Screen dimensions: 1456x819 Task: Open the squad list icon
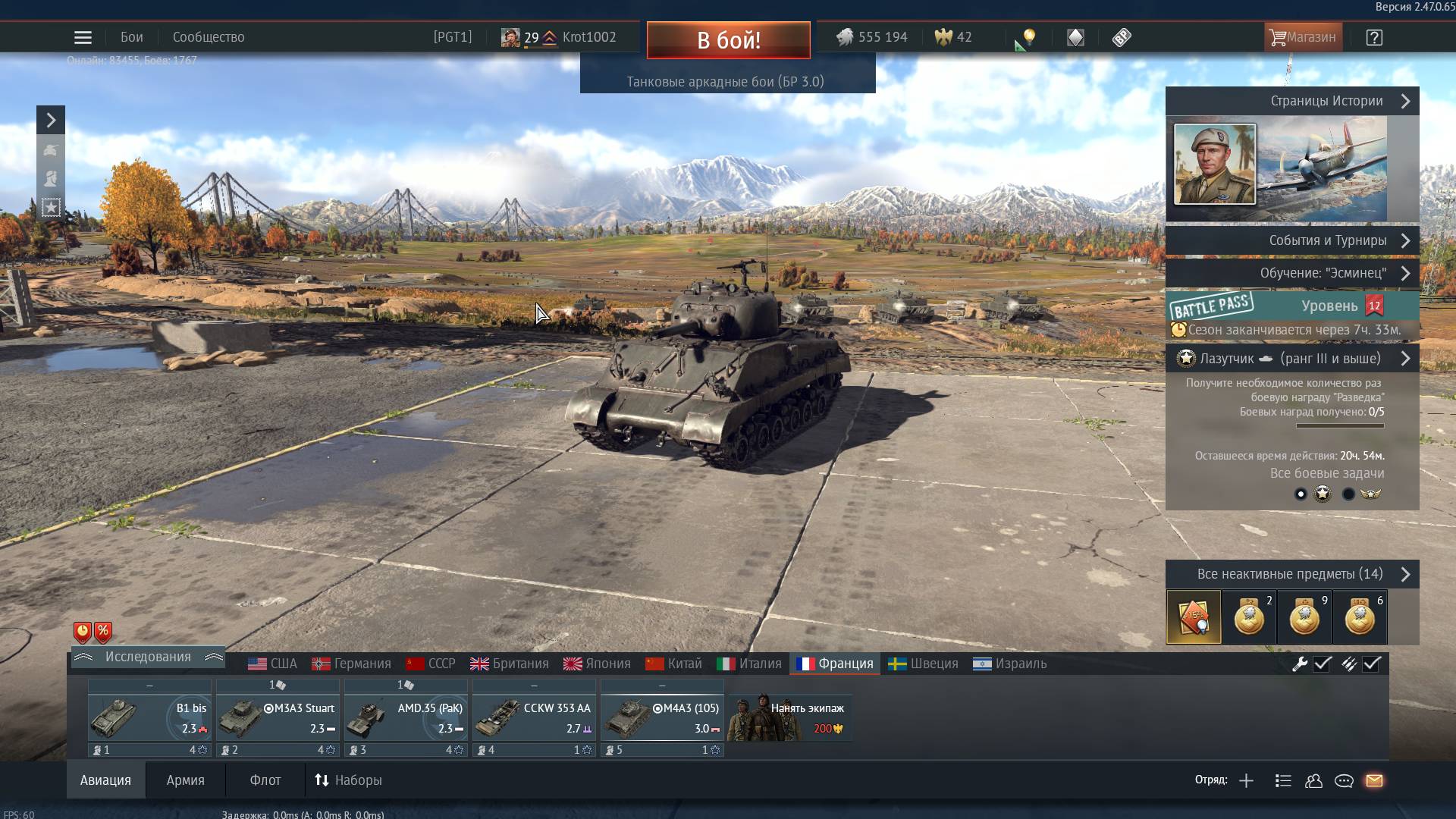1283,780
